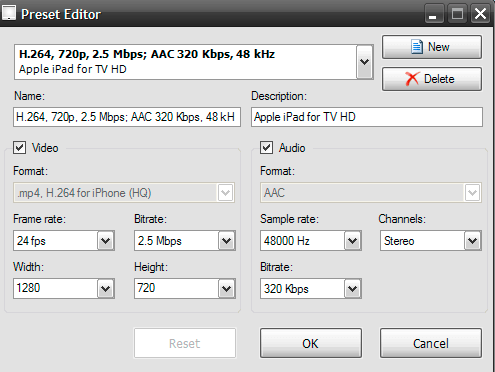Click in the Name input field
Image resolution: width=495 pixels, height=372 pixels.
(127, 117)
